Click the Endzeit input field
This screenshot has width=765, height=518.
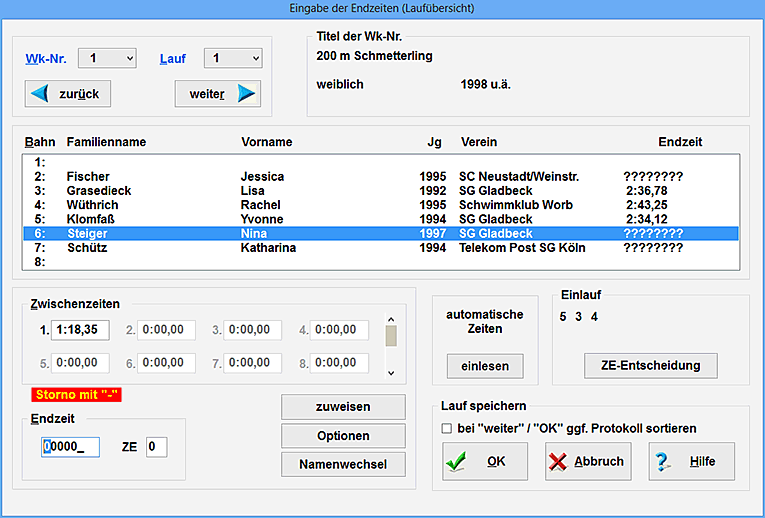tap(70, 447)
